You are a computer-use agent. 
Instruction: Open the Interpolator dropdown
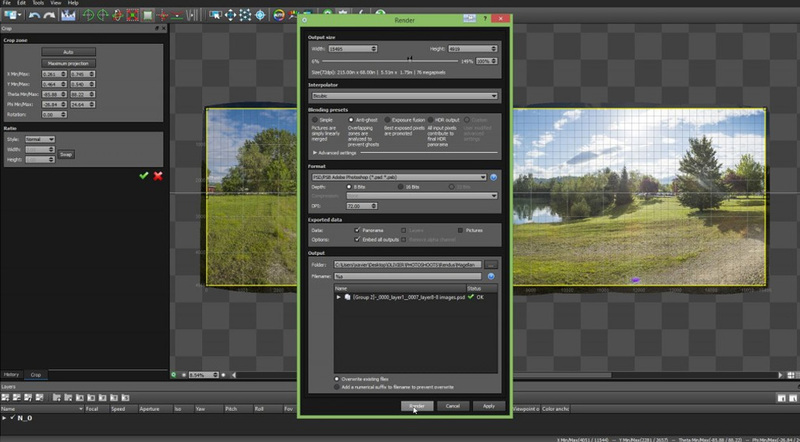tap(405, 96)
